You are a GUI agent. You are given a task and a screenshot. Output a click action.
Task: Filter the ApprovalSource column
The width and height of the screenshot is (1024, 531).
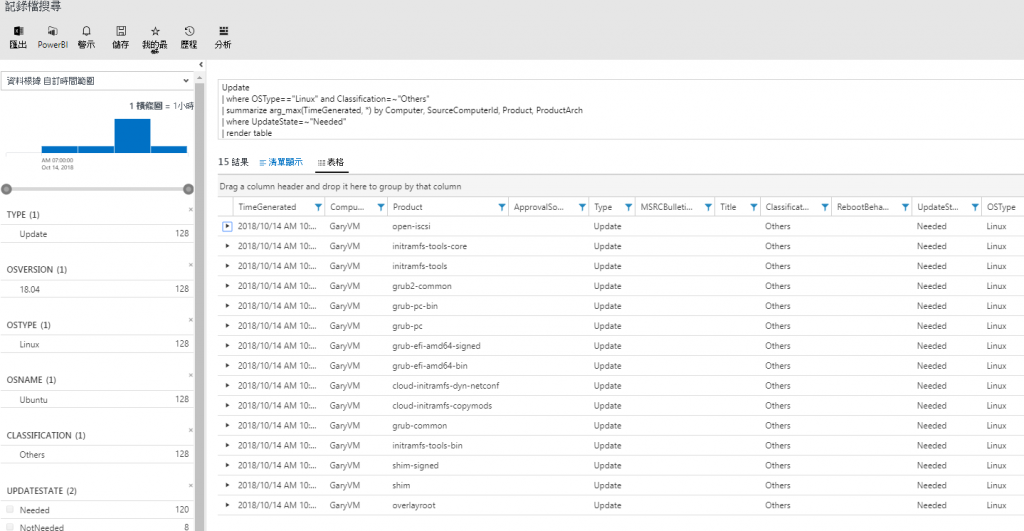(x=582, y=207)
